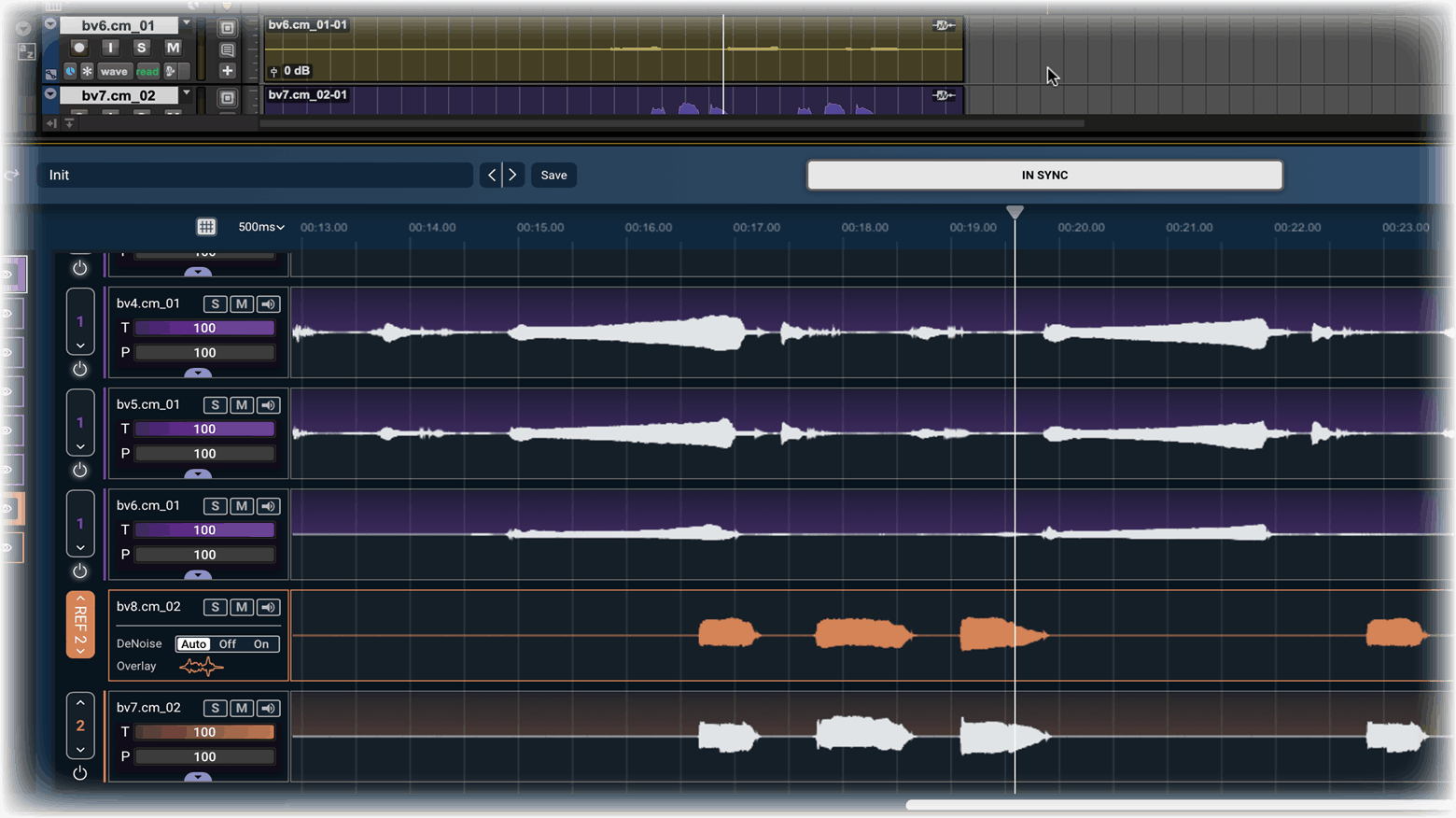Click the Save preset button
Screen dimensions: 1456x818
pos(553,175)
